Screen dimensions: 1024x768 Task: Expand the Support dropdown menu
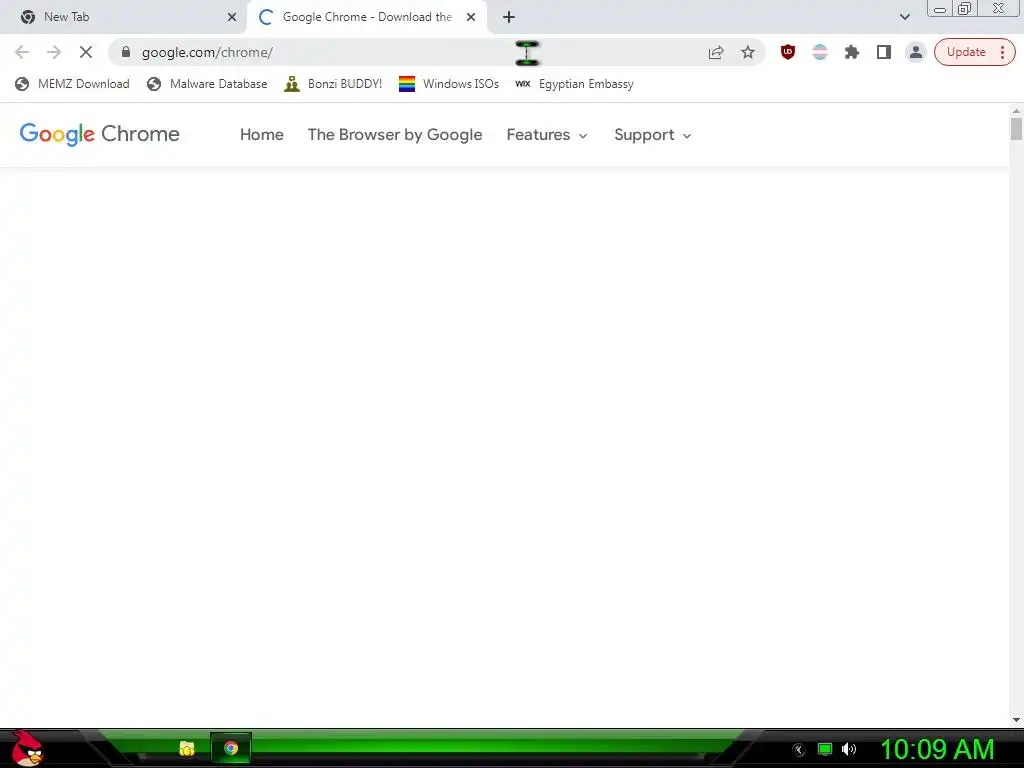point(652,135)
